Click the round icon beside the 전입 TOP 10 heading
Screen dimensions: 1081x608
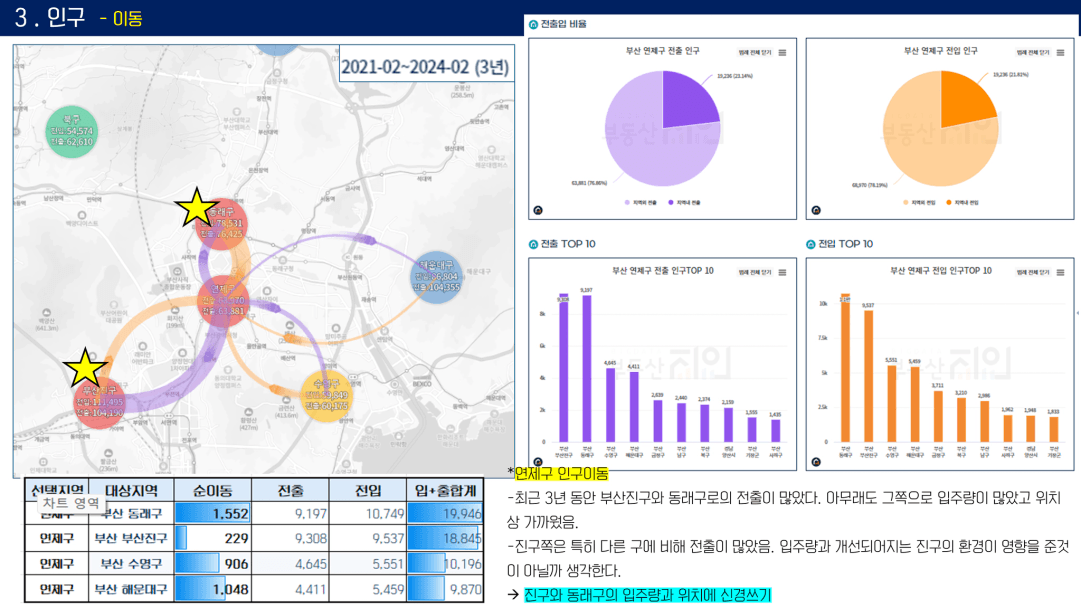click(x=811, y=244)
